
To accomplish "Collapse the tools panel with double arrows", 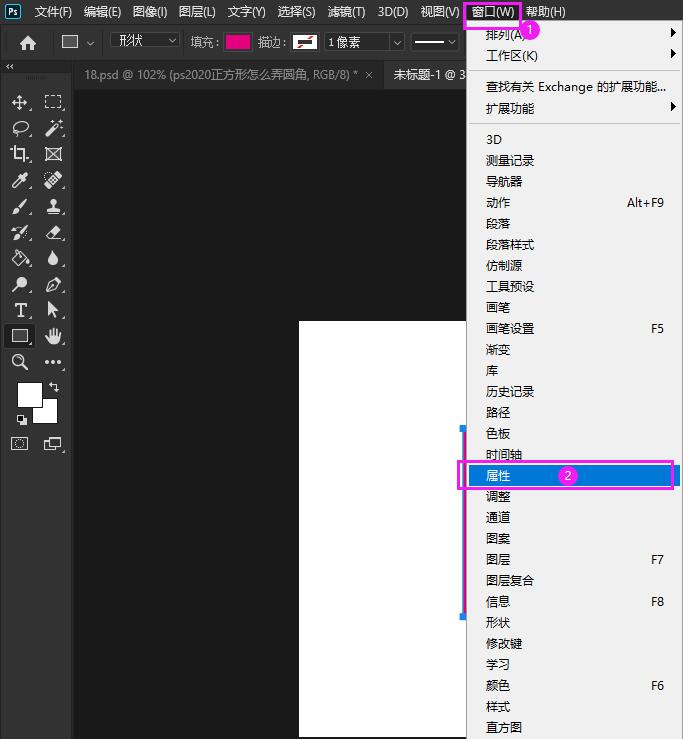I will coord(9,67).
